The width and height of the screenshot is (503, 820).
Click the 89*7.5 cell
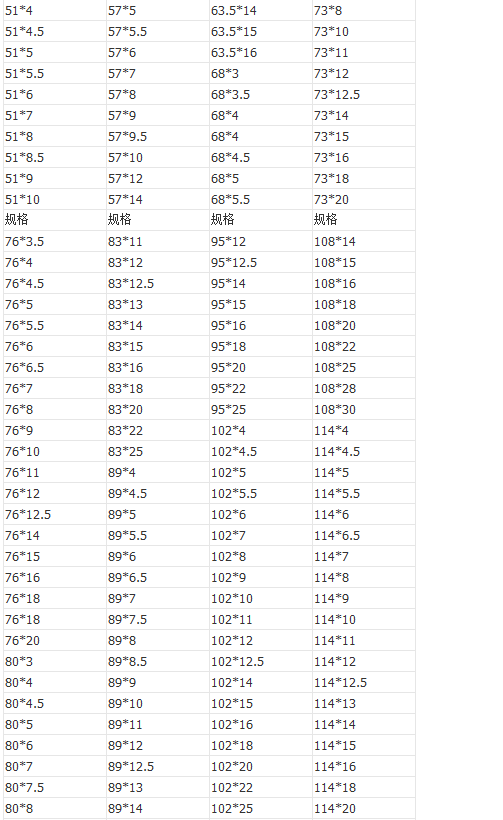pyautogui.click(x=158, y=619)
